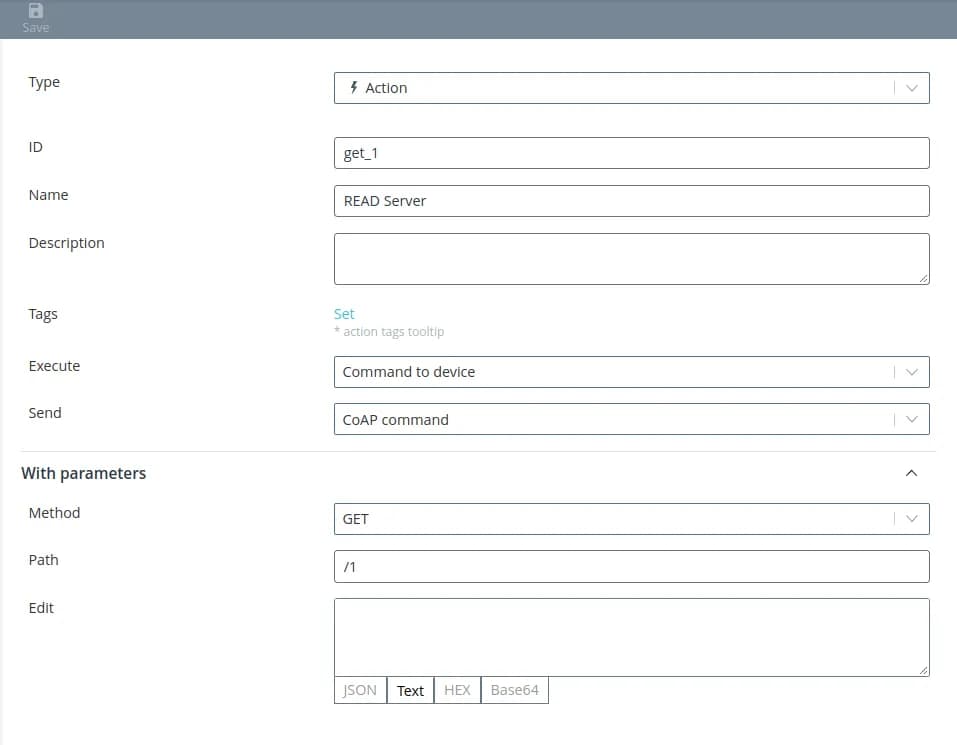Click the Path input field
The image size is (957, 745).
[631, 567]
